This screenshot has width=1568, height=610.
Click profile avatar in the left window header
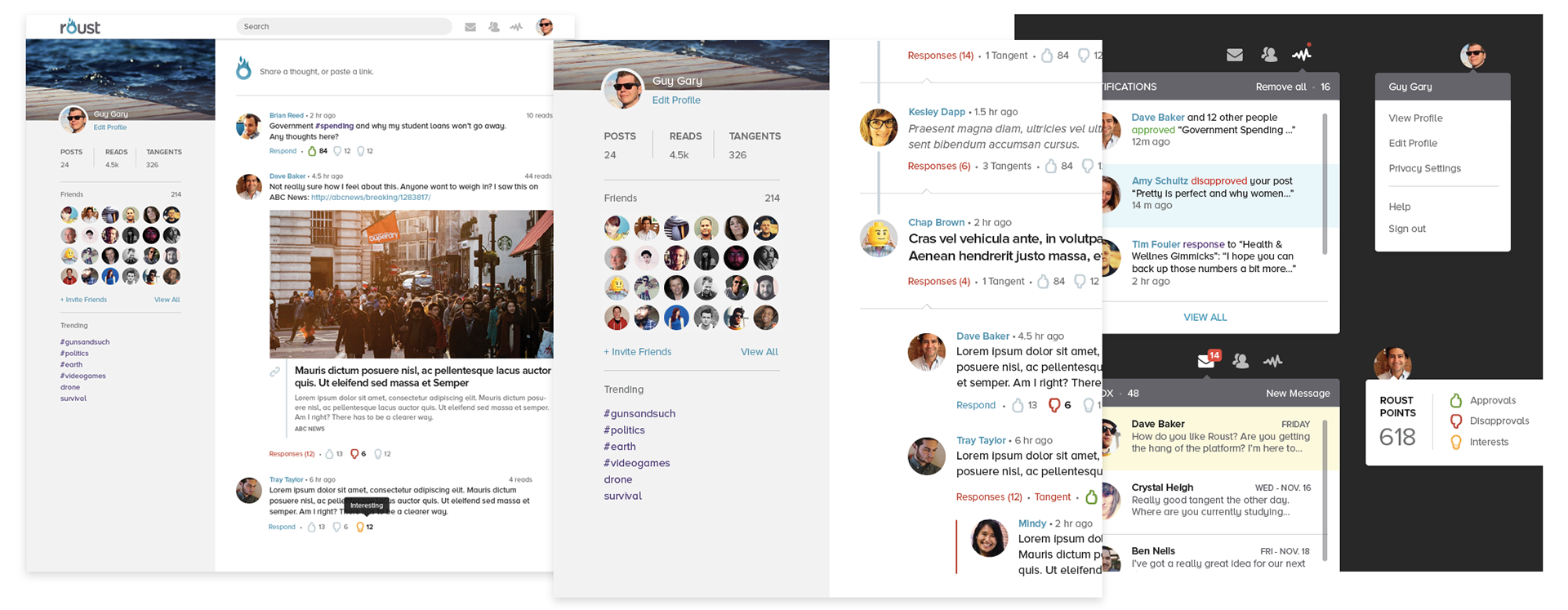click(x=545, y=26)
